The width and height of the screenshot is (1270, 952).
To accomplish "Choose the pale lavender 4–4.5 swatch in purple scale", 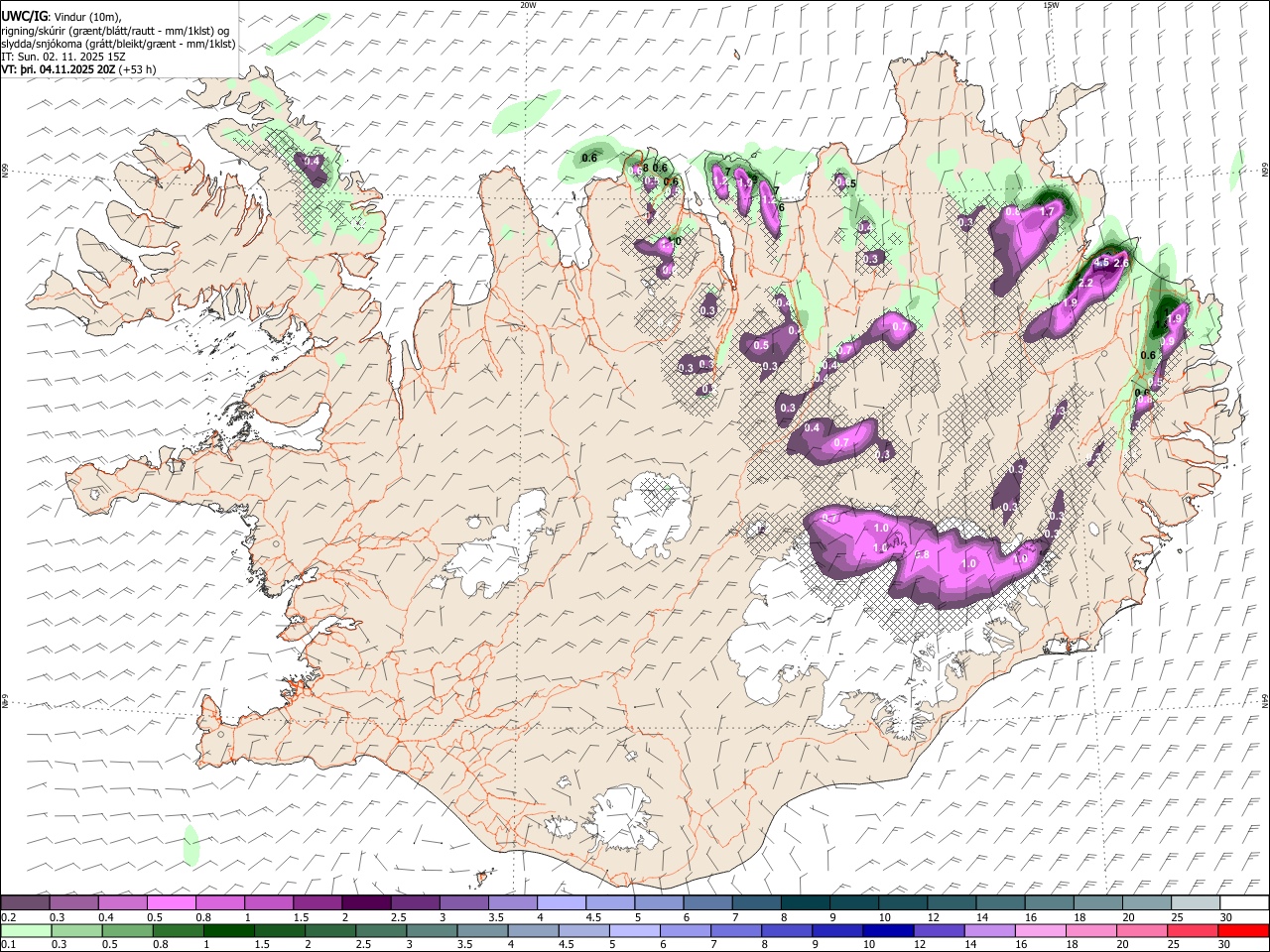I will point(560,902).
